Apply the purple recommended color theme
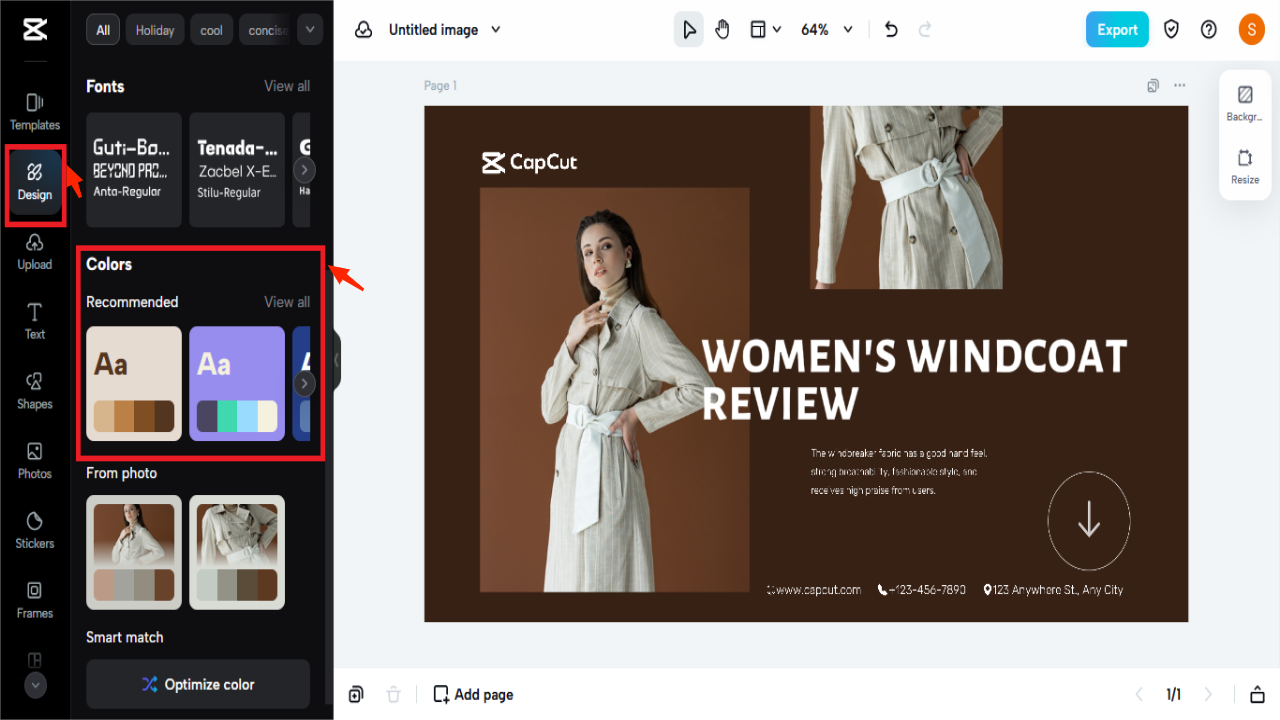Image resolution: width=1280 pixels, height=720 pixels. click(x=237, y=384)
